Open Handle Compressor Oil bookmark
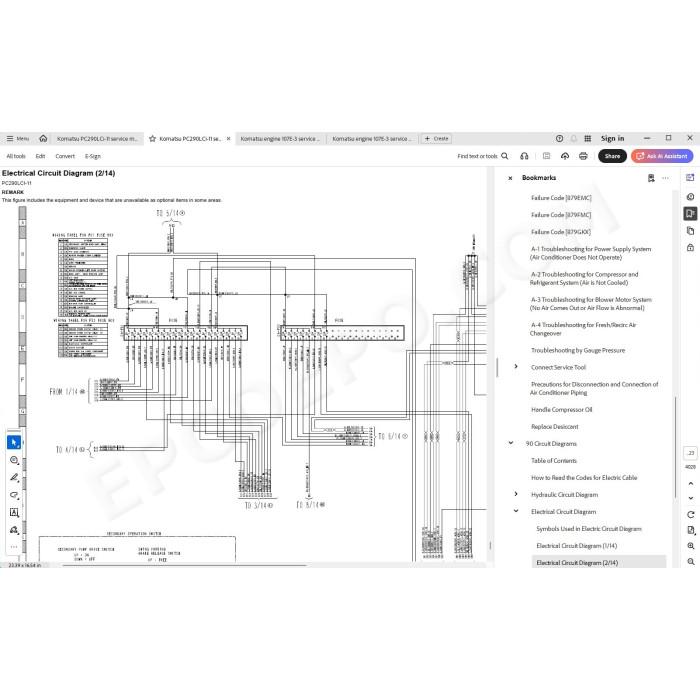 coord(562,410)
